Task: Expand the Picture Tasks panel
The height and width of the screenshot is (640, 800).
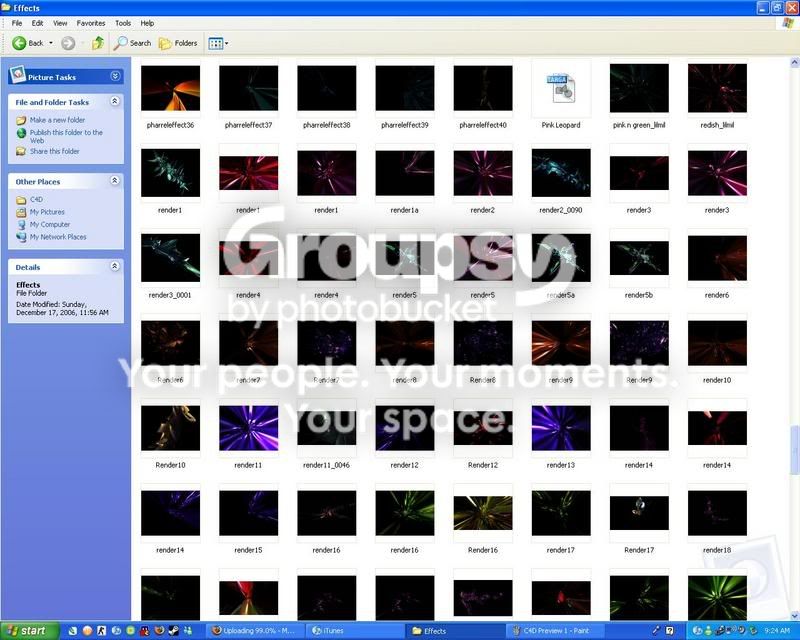Action: click(115, 77)
